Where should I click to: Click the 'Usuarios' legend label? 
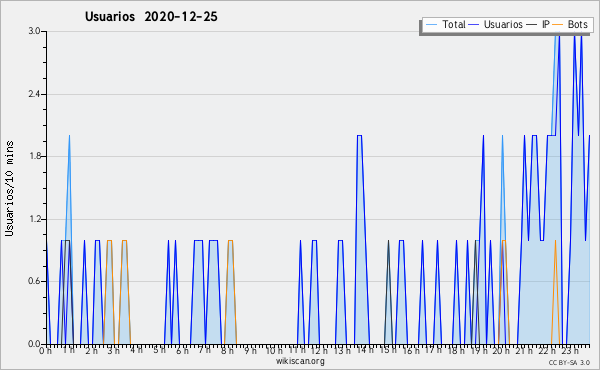[503, 24]
